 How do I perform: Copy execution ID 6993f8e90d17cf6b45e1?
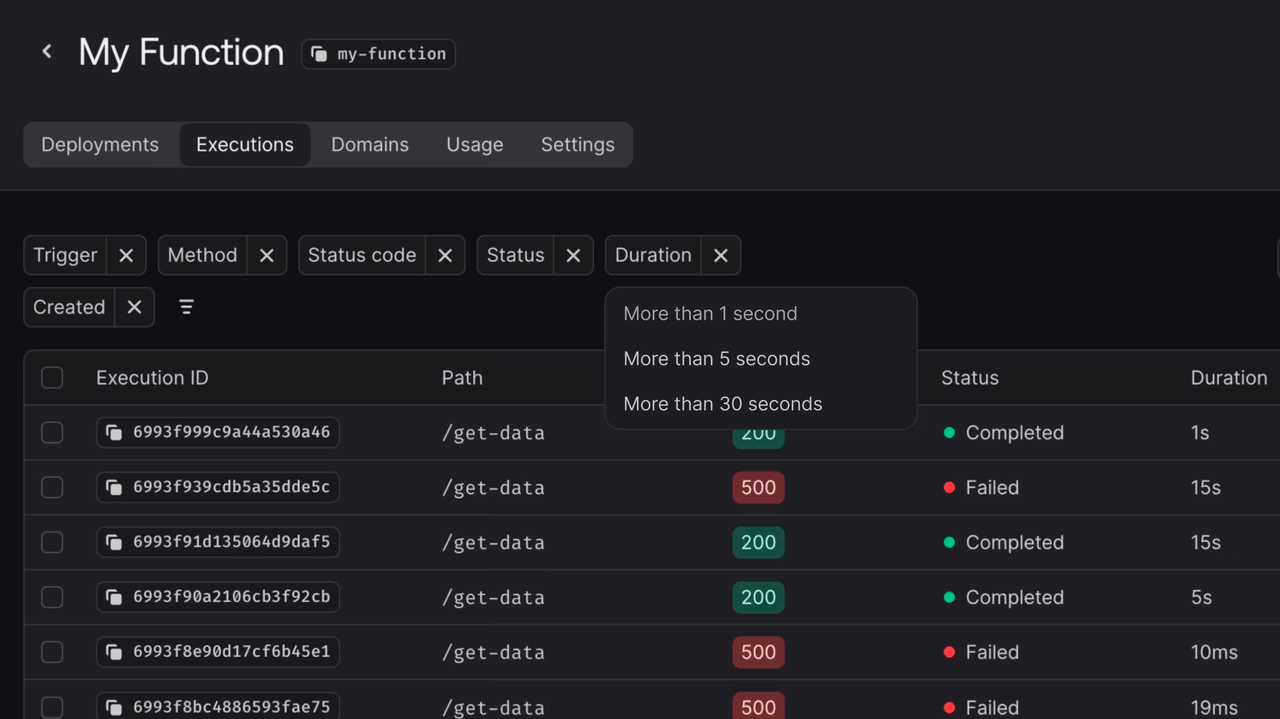115,652
